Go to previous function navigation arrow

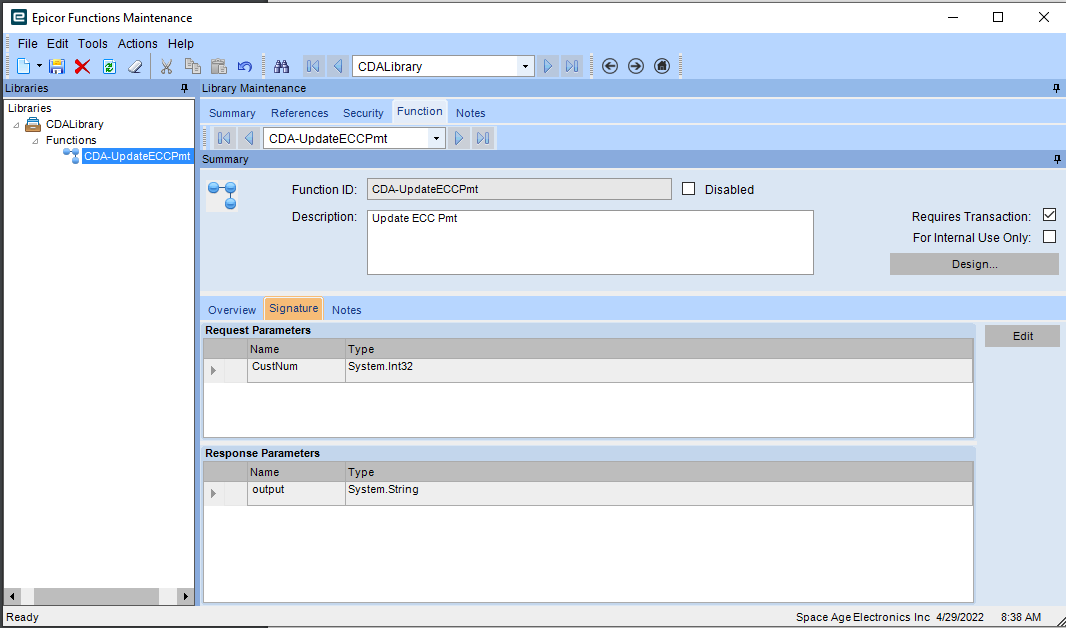point(249,138)
